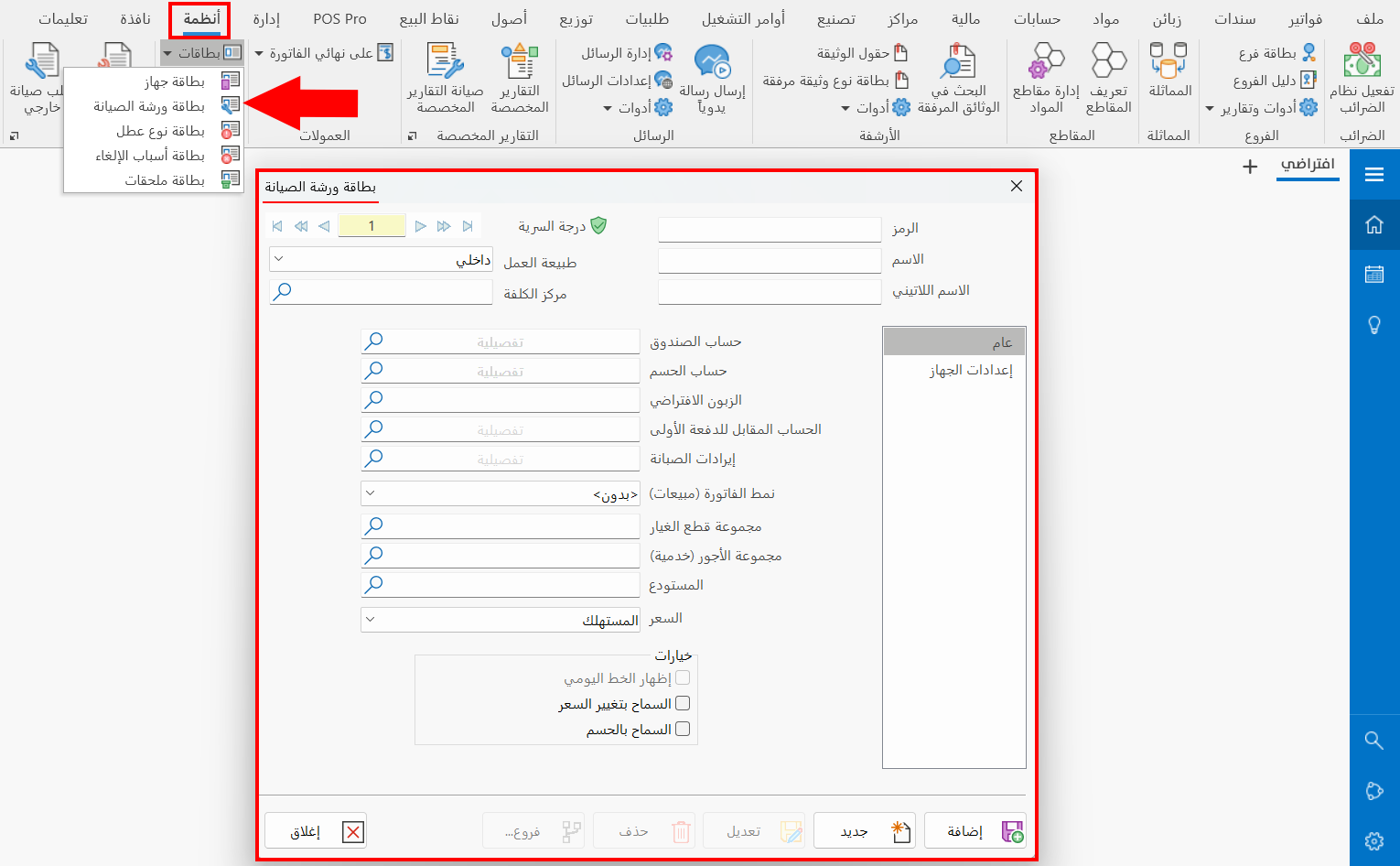The image size is (1400, 866).
Task: Enable السماح بتغيير السعر checkbox
Action: click(x=682, y=703)
